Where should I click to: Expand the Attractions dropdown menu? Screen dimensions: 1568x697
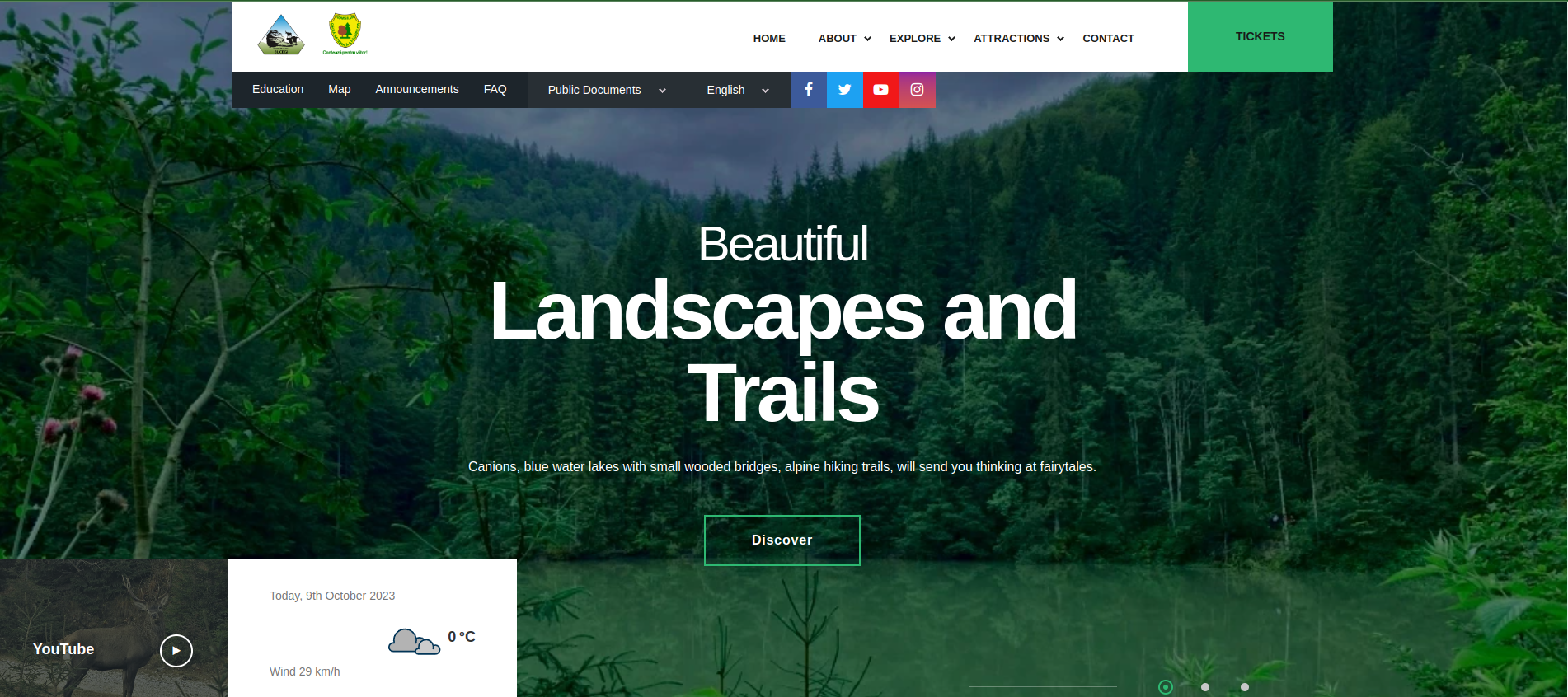1018,39
